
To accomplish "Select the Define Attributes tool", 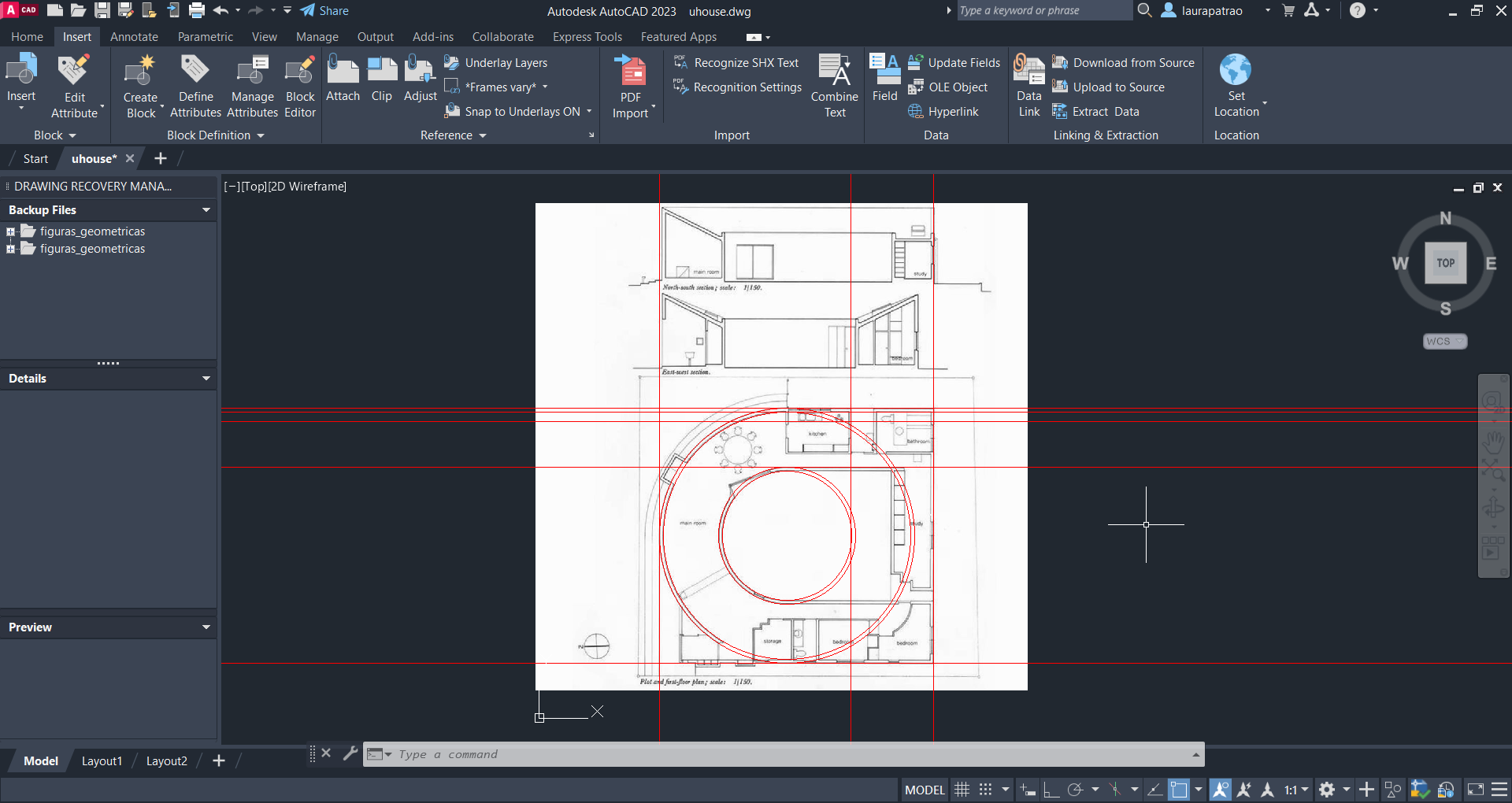I will [x=195, y=85].
